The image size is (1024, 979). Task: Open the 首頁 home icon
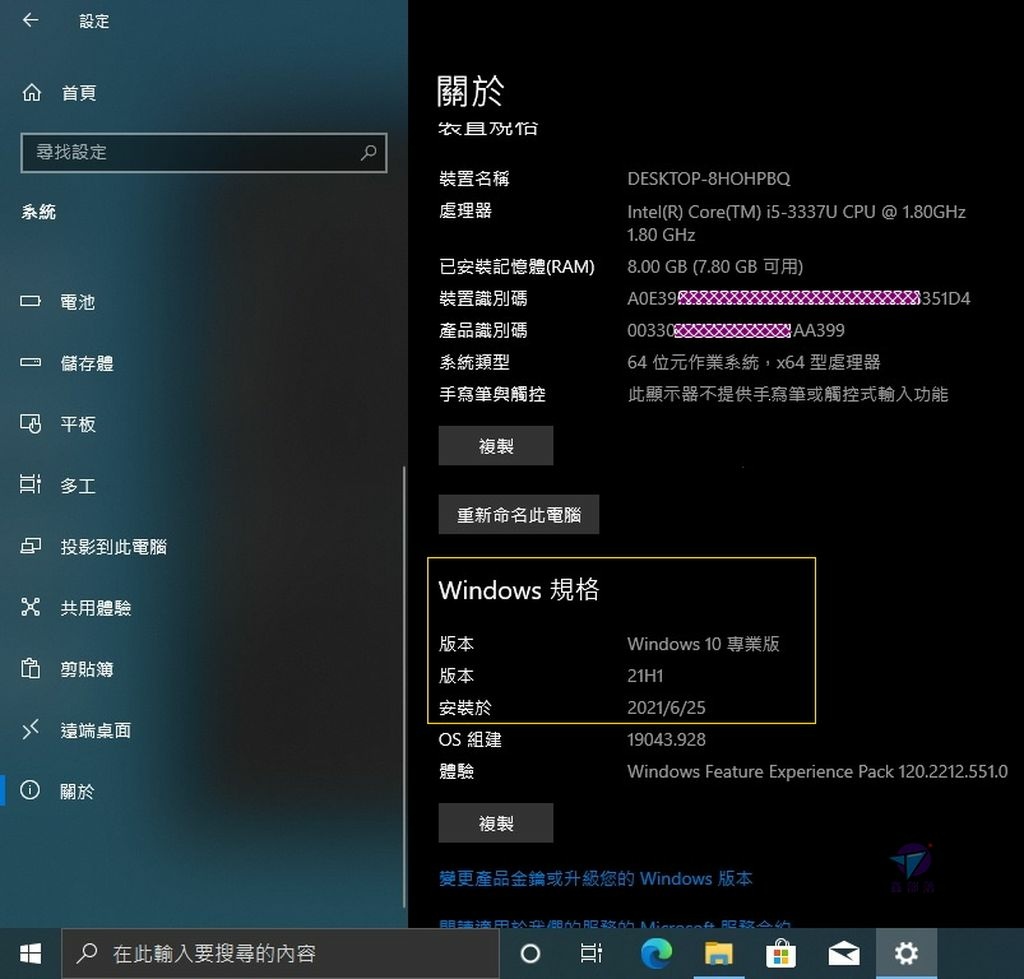(31, 93)
